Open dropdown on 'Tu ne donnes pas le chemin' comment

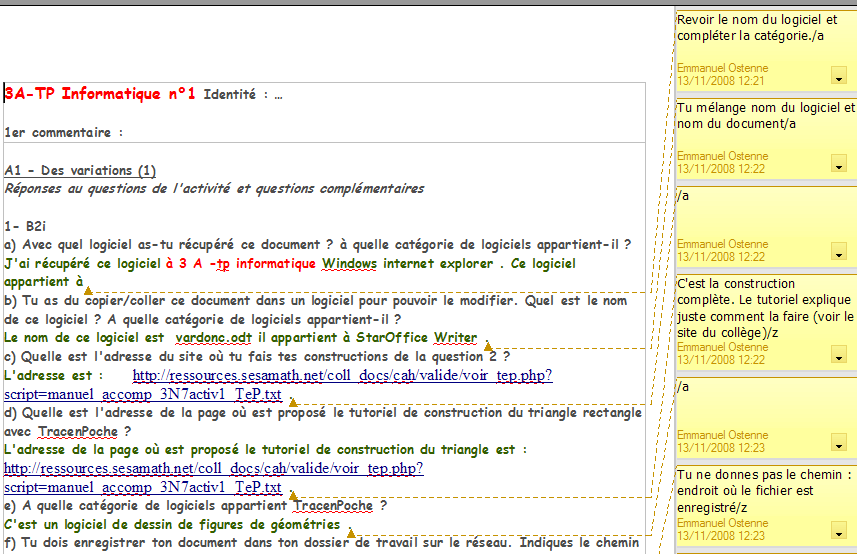839,530
